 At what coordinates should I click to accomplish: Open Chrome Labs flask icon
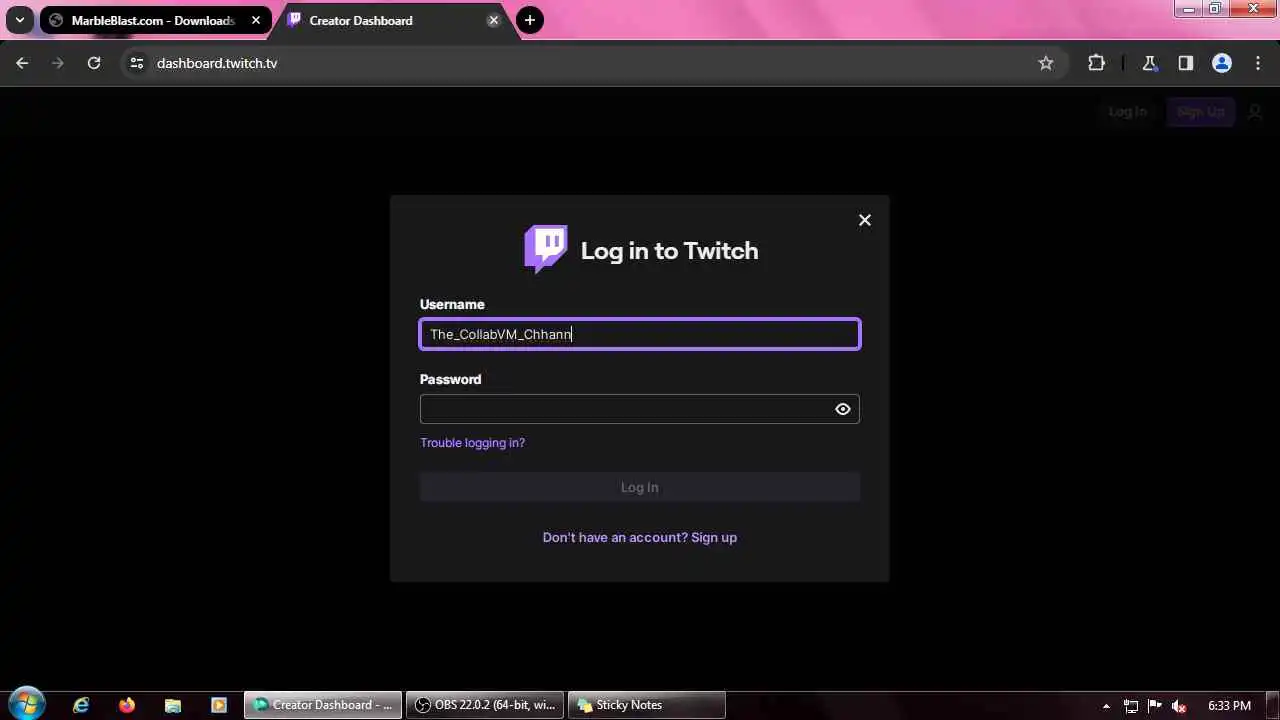(1150, 63)
